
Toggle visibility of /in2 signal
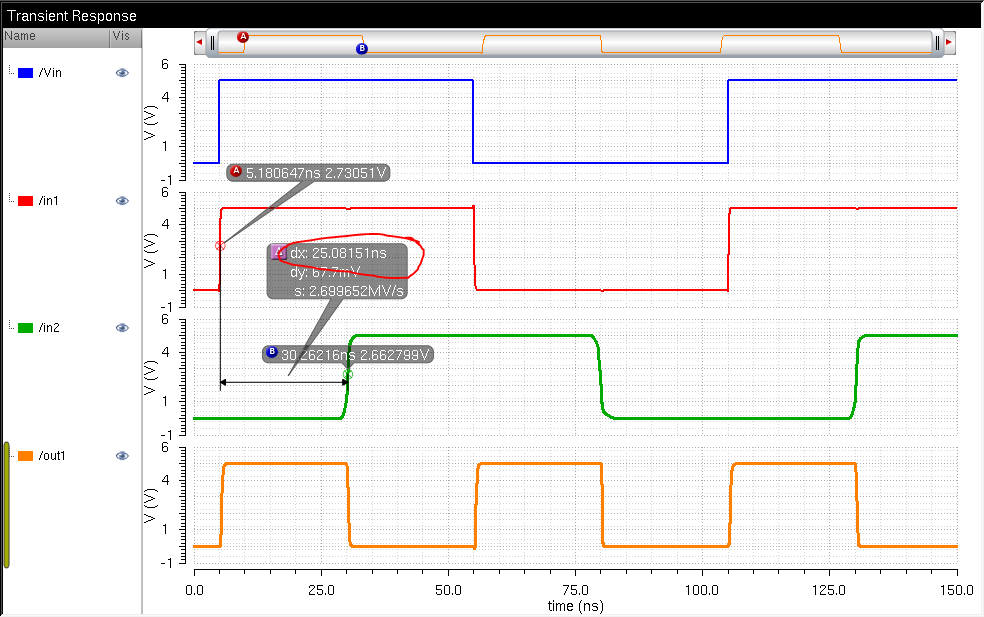(x=122, y=328)
